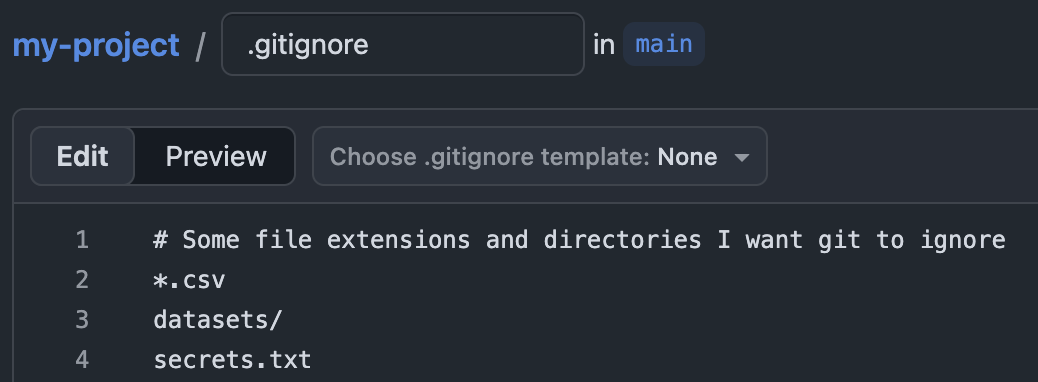
Task: Switch to the Edit tab
Action: point(83,156)
